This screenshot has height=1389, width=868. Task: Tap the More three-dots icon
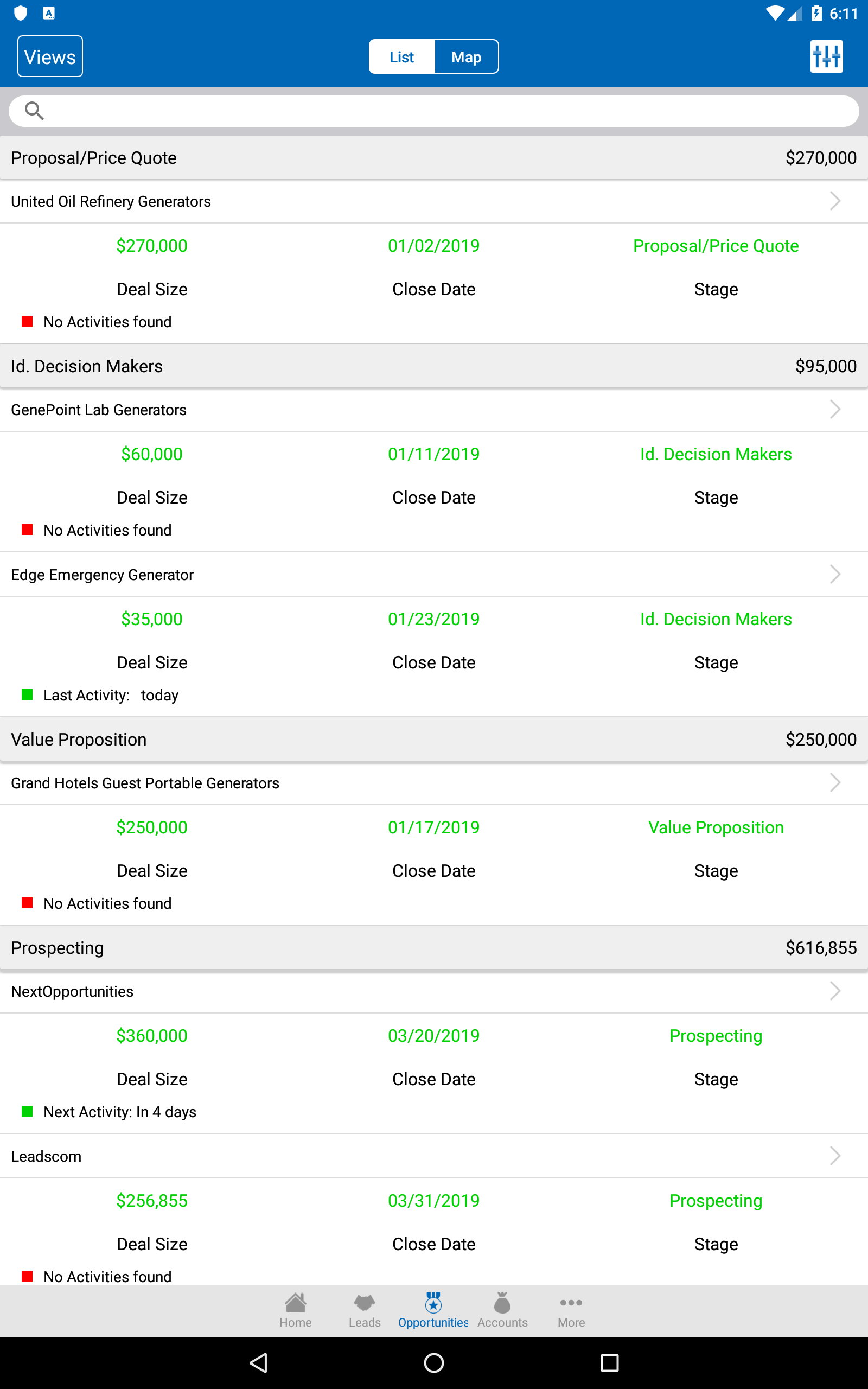coord(571,1302)
